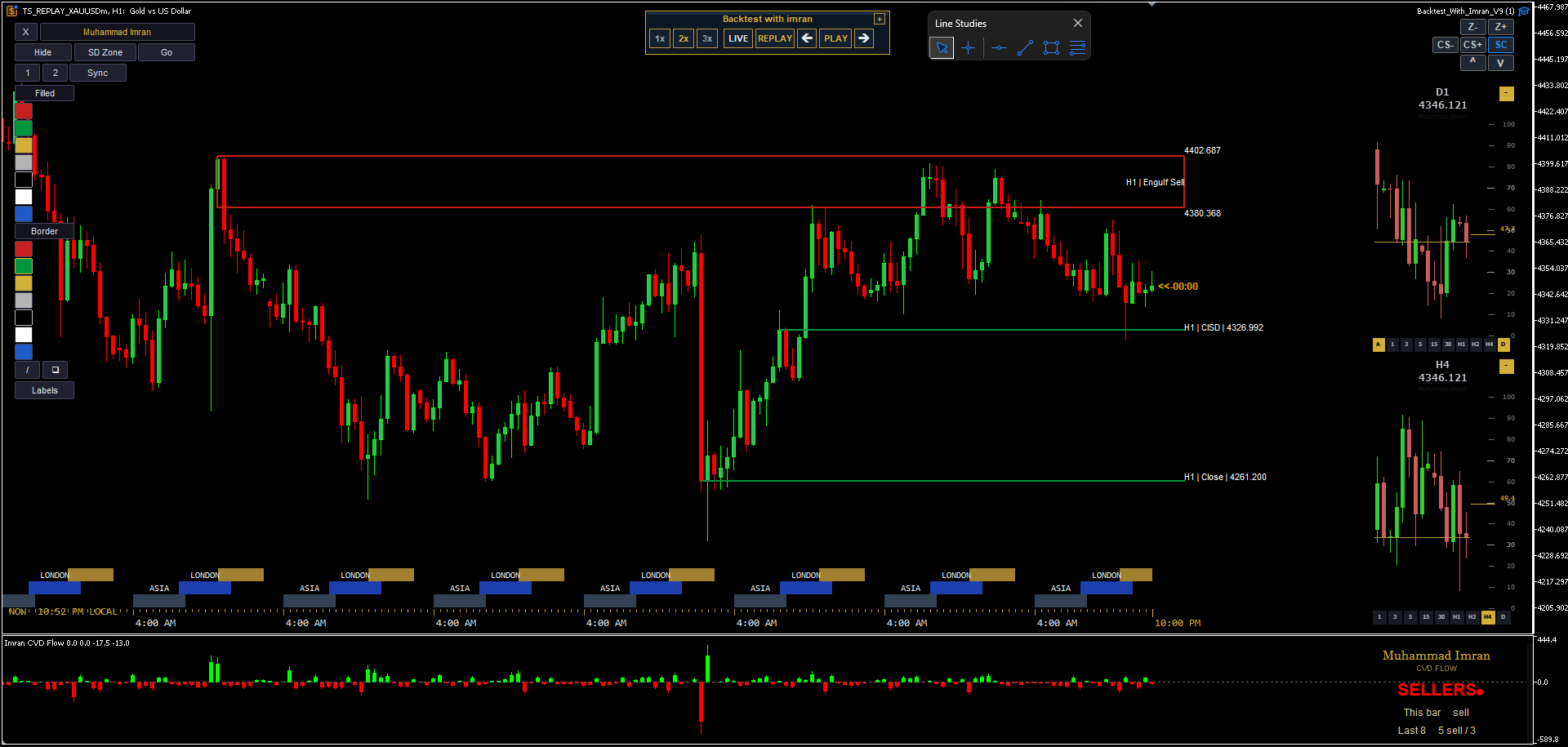1568x747 pixels.
Task: Collapse the D1 mini chart panel
Action: 1507,94
